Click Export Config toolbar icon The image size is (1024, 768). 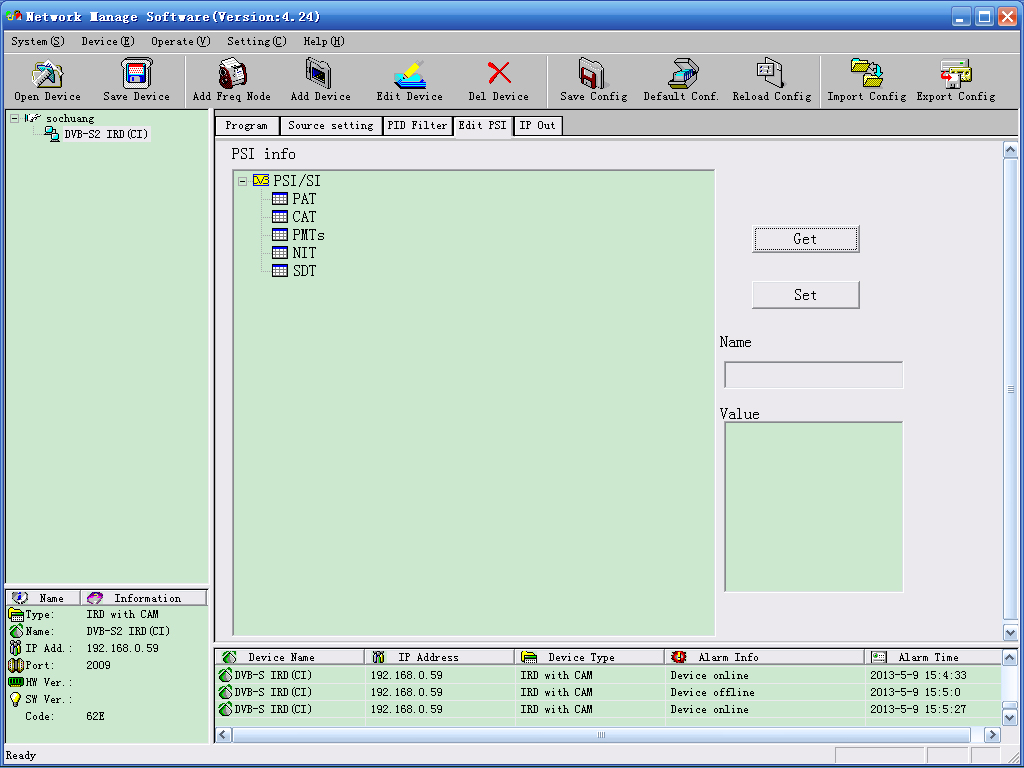tap(955, 73)
